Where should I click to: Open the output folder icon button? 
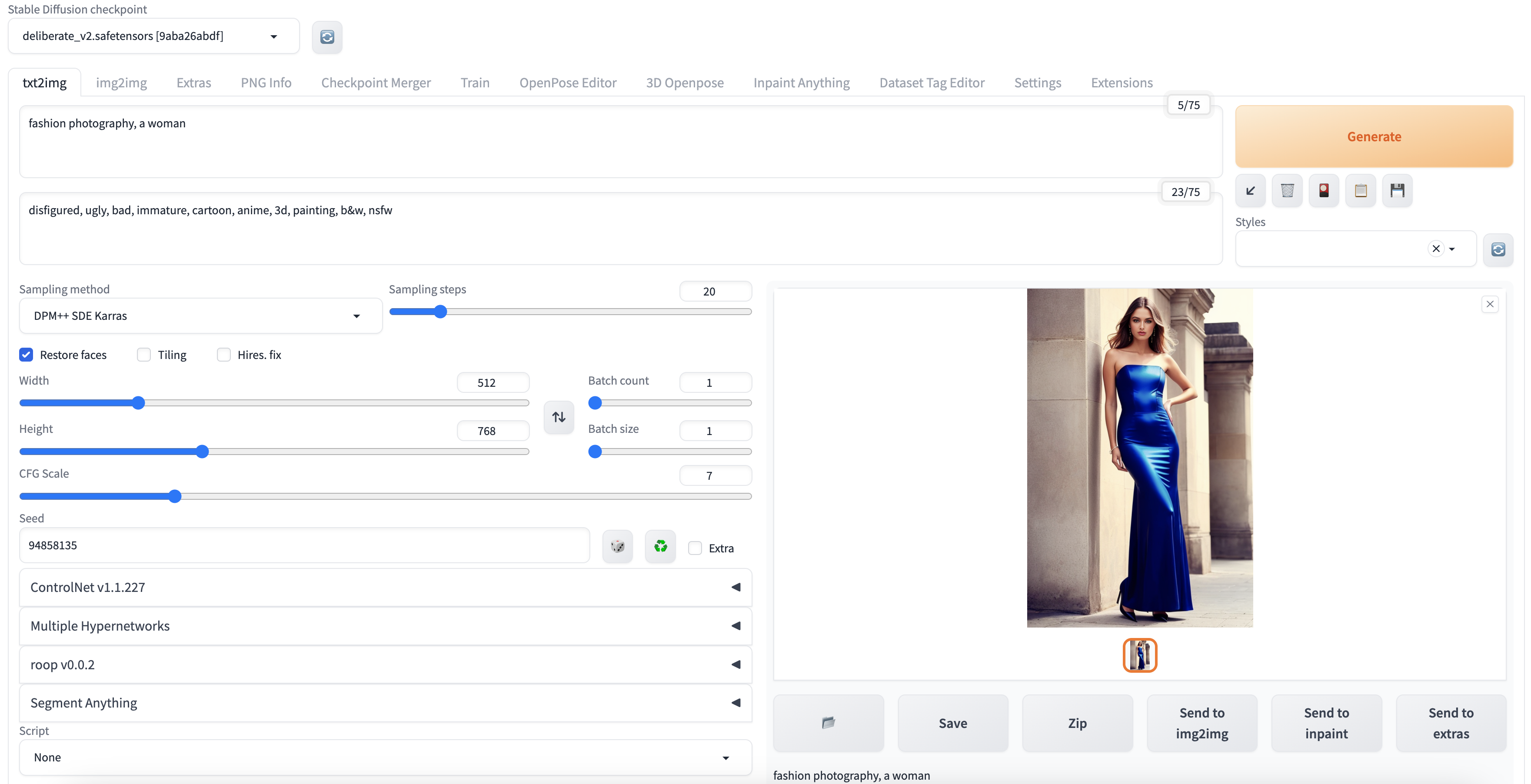click(x=829, y=723)
